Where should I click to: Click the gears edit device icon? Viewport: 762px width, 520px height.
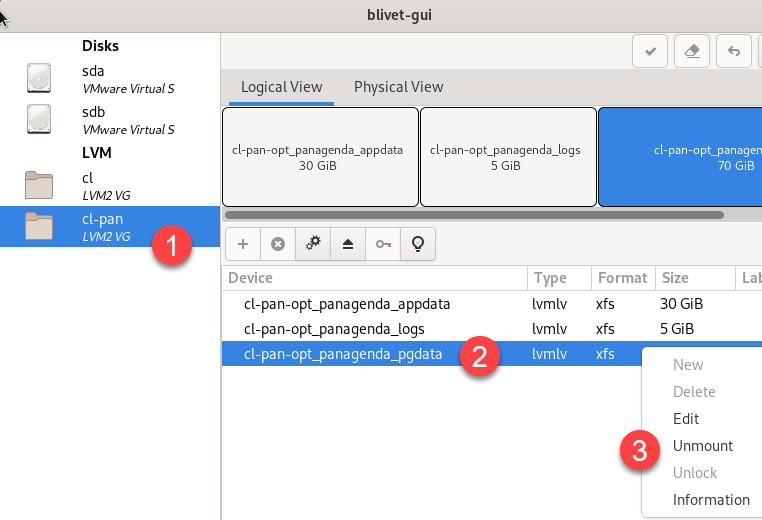click(x=313, y=244)
